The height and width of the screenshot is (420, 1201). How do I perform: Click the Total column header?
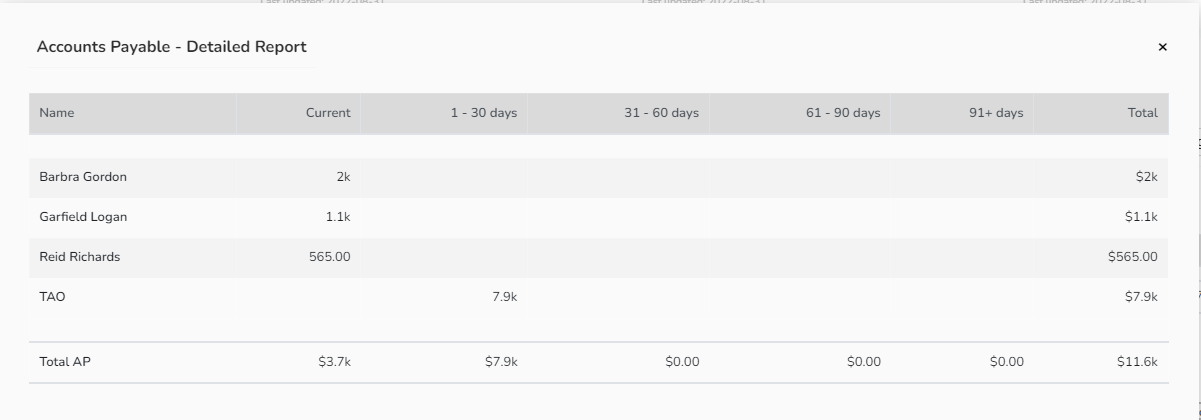(x=1143, y=113)
